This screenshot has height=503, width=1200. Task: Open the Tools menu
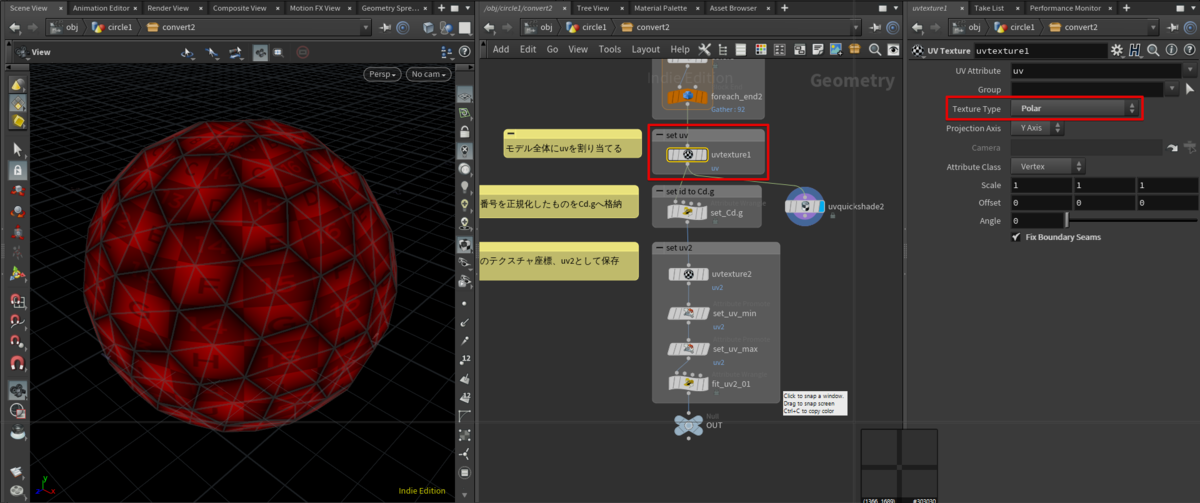[609, 49]
